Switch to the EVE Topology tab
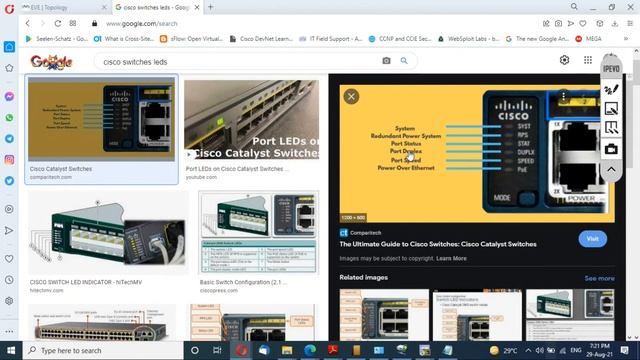Image resolution: width=640 pixels, height=360 pixels. tap(60, 7)
